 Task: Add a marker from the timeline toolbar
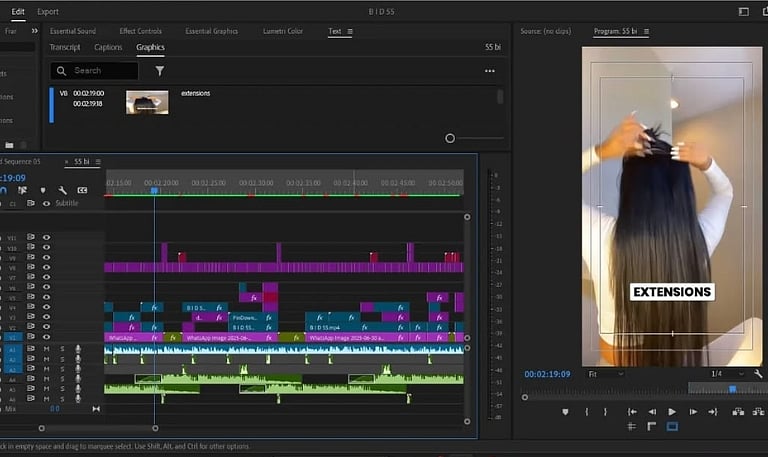coord(43,190)
